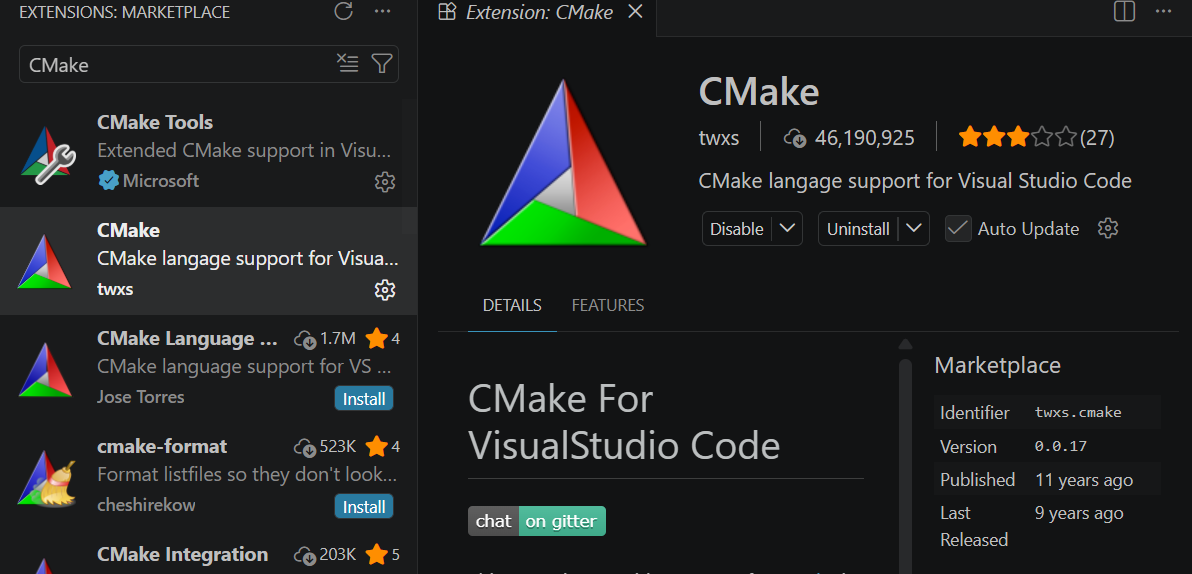Click the CMake Tools wrench logo

point(46,154)
